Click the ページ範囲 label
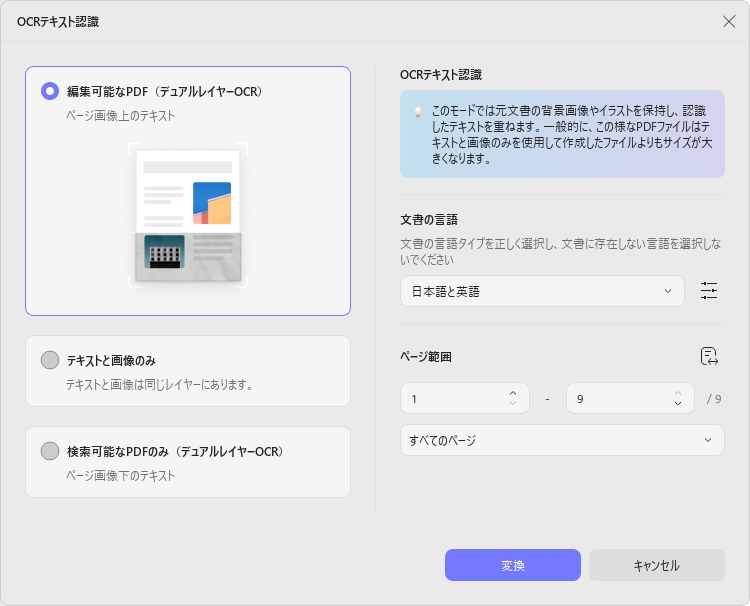 (426, 357)
